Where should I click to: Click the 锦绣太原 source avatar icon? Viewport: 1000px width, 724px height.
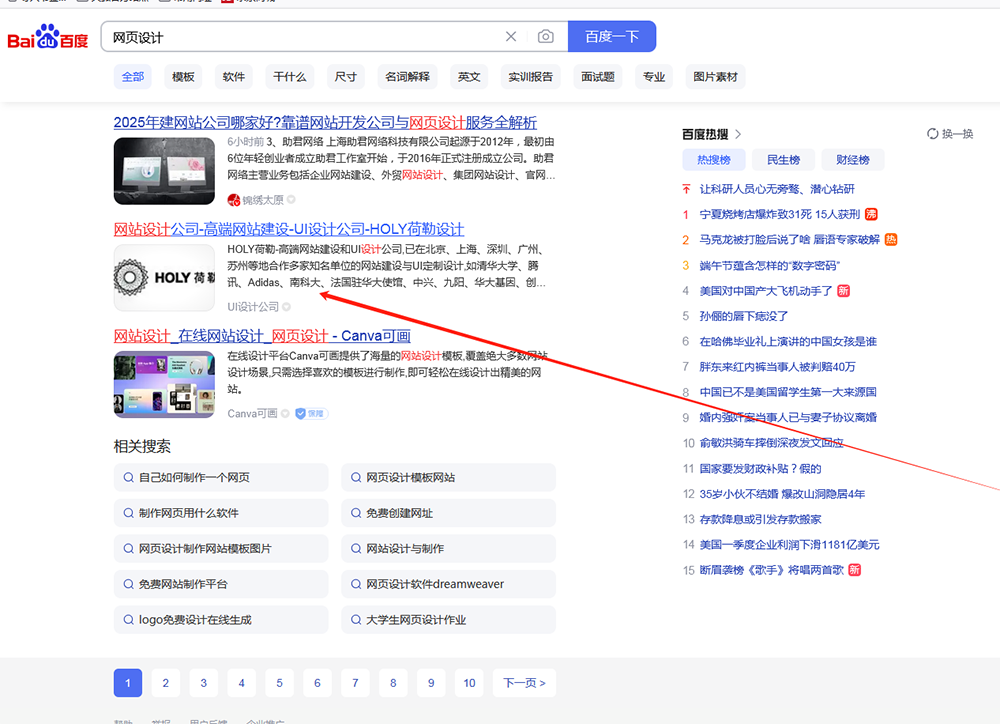pos(234,199)
